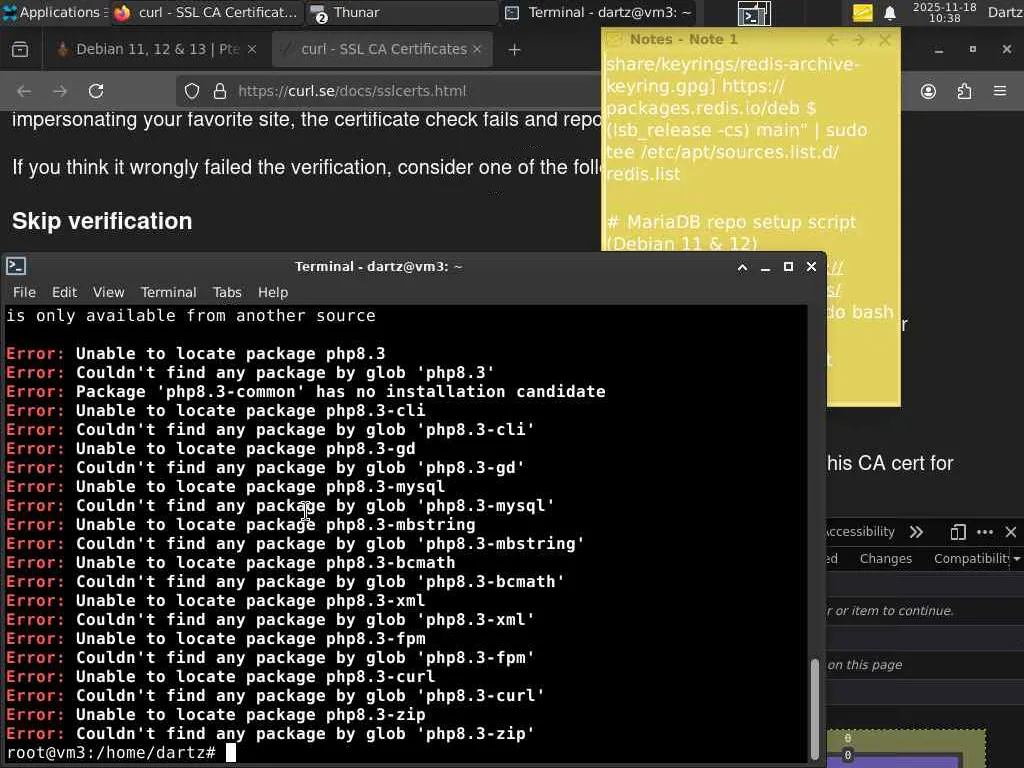Go forward with the browser forward arrow

60,91
